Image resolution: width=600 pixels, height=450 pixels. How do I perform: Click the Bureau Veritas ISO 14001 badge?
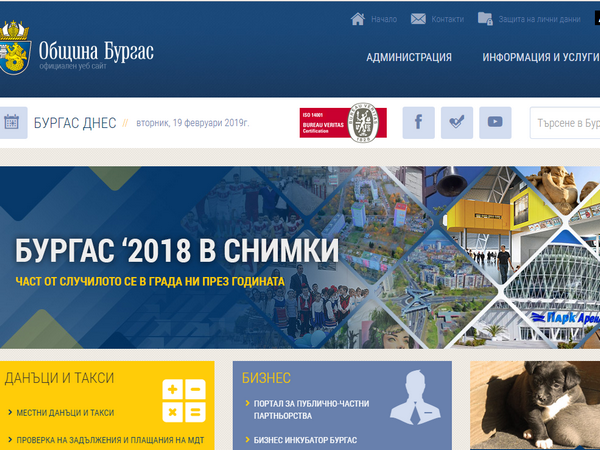click(x=343, y=122)
